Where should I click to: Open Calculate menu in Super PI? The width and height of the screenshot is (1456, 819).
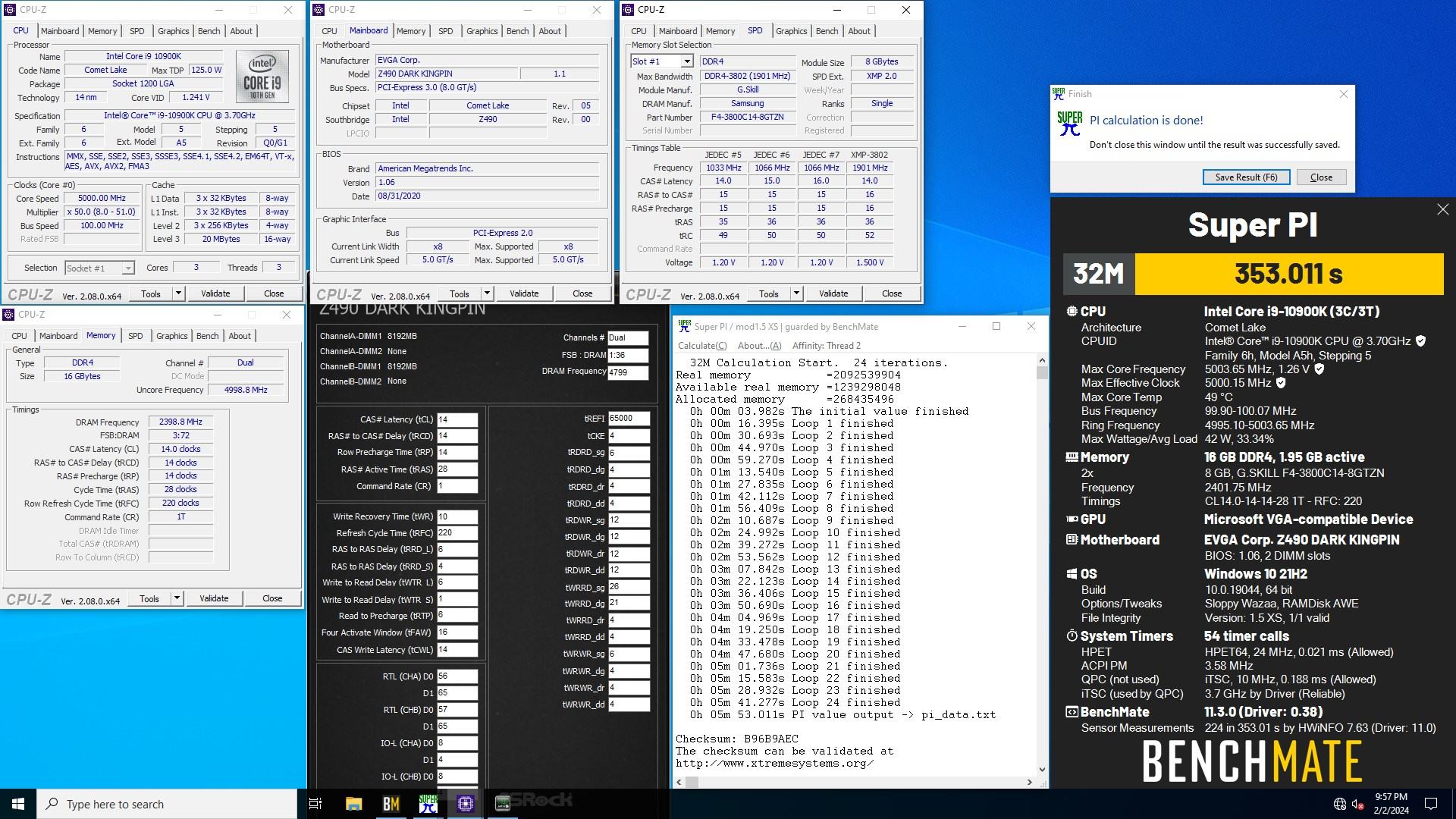[x=702, y=346]
